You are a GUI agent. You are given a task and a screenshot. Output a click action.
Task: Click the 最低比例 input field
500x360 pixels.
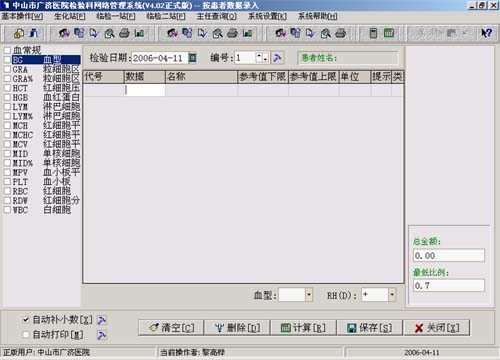pos(449,286)
